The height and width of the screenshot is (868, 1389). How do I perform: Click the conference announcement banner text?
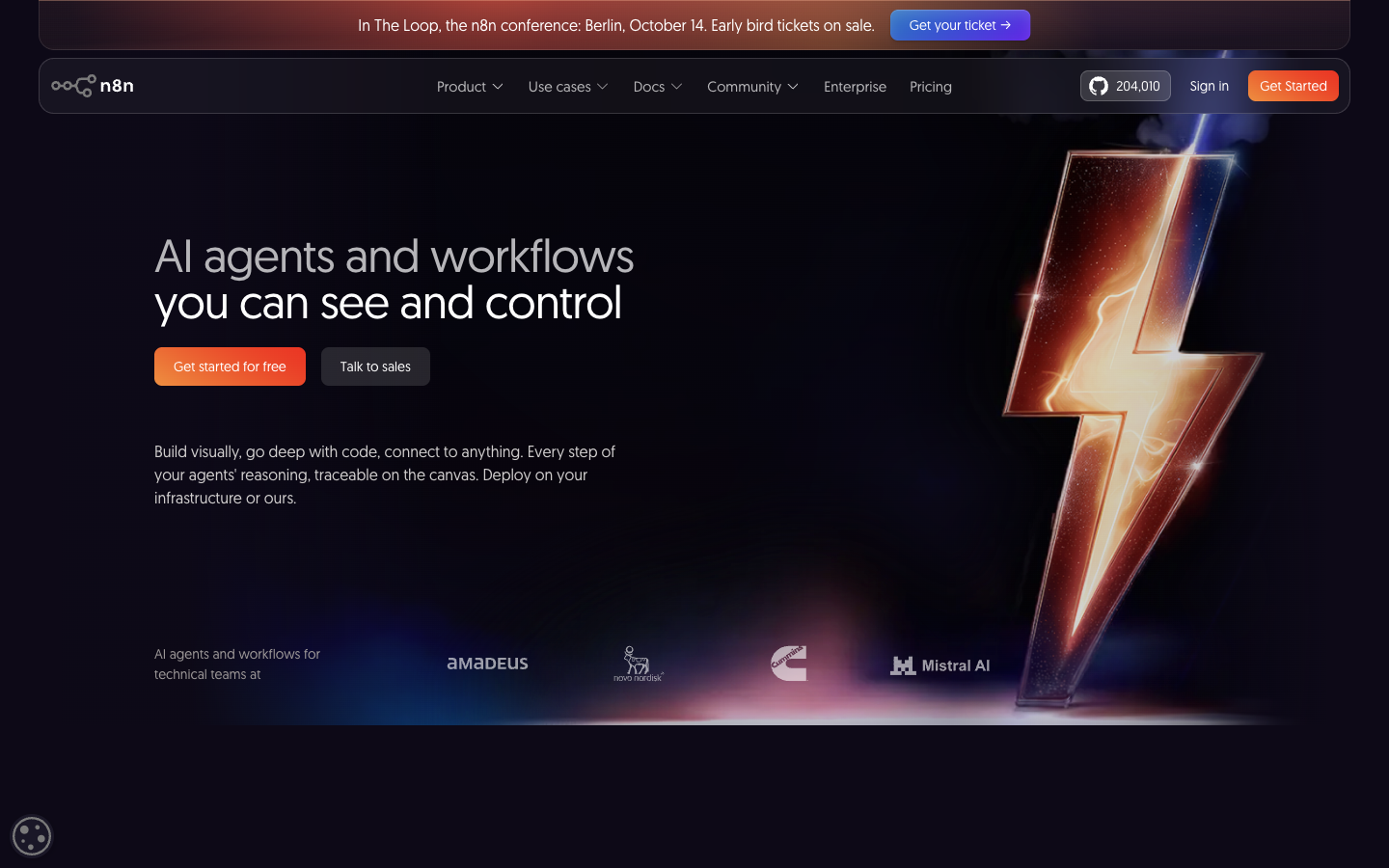click(616, 25)
